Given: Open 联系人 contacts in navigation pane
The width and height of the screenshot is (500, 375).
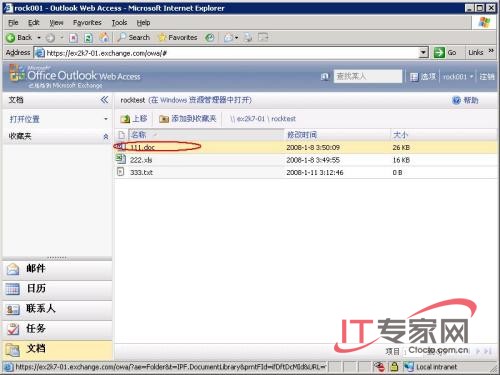Looking at the screenshot, I should [x=57, y=309].
